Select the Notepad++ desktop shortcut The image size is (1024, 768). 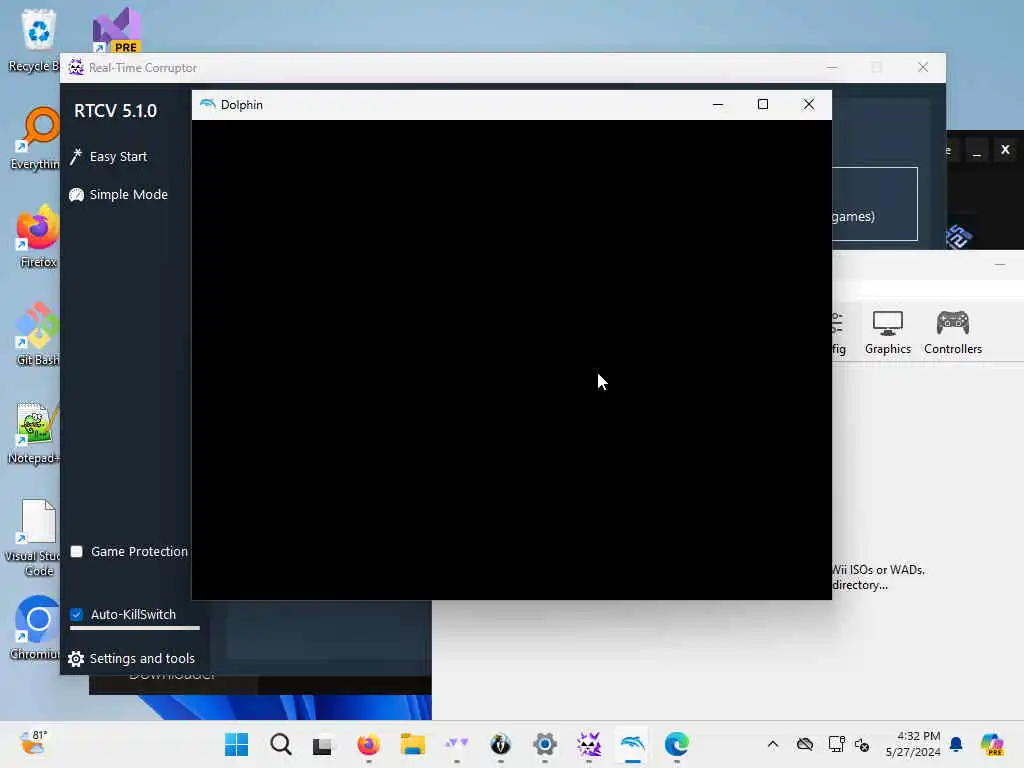point(35,432)
